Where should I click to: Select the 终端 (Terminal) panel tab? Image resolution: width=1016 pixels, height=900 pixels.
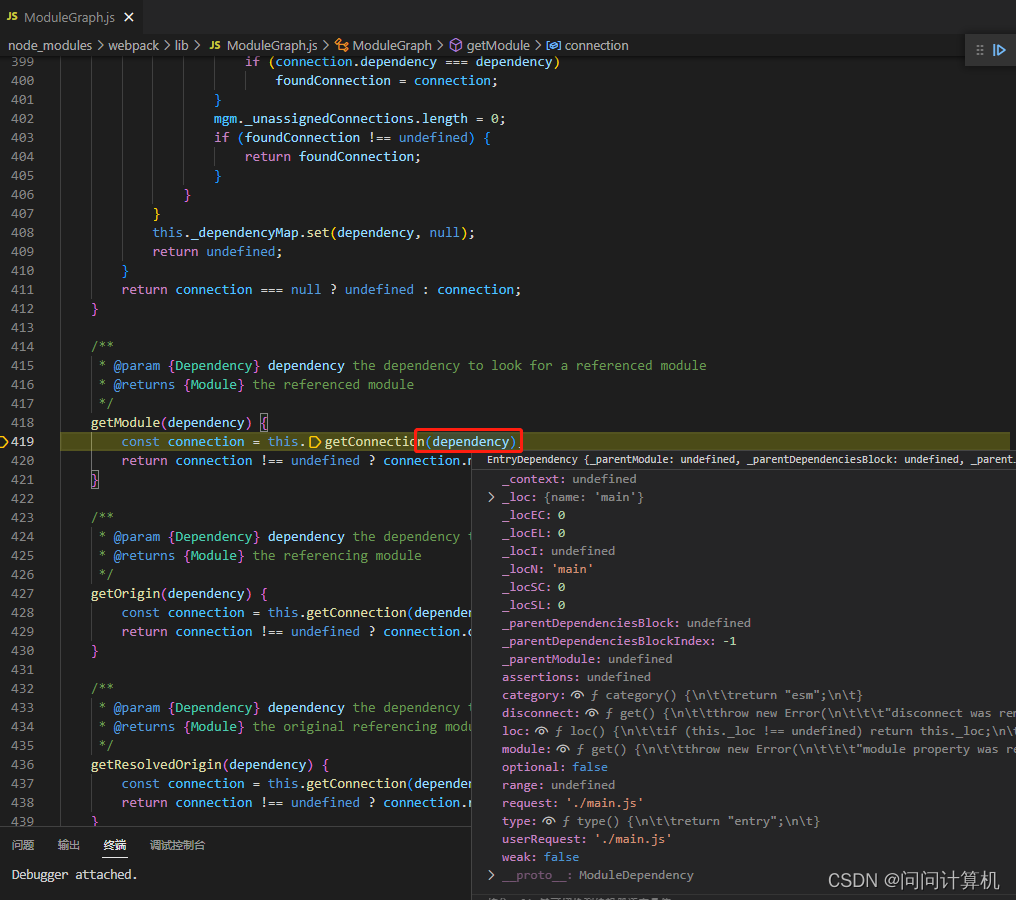(115, 845)
